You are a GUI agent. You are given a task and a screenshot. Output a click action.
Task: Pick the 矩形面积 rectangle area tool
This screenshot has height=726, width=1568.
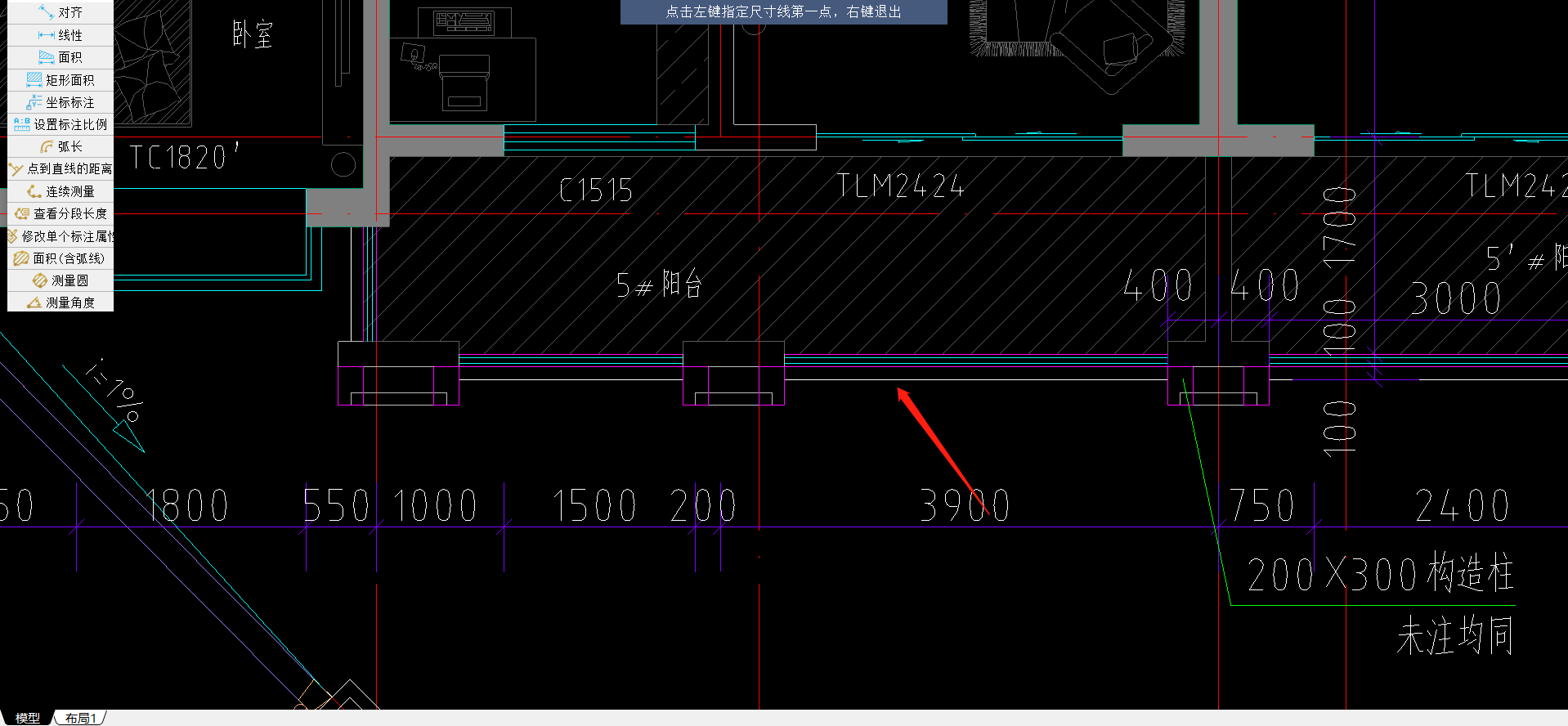[x=60, y=79]
